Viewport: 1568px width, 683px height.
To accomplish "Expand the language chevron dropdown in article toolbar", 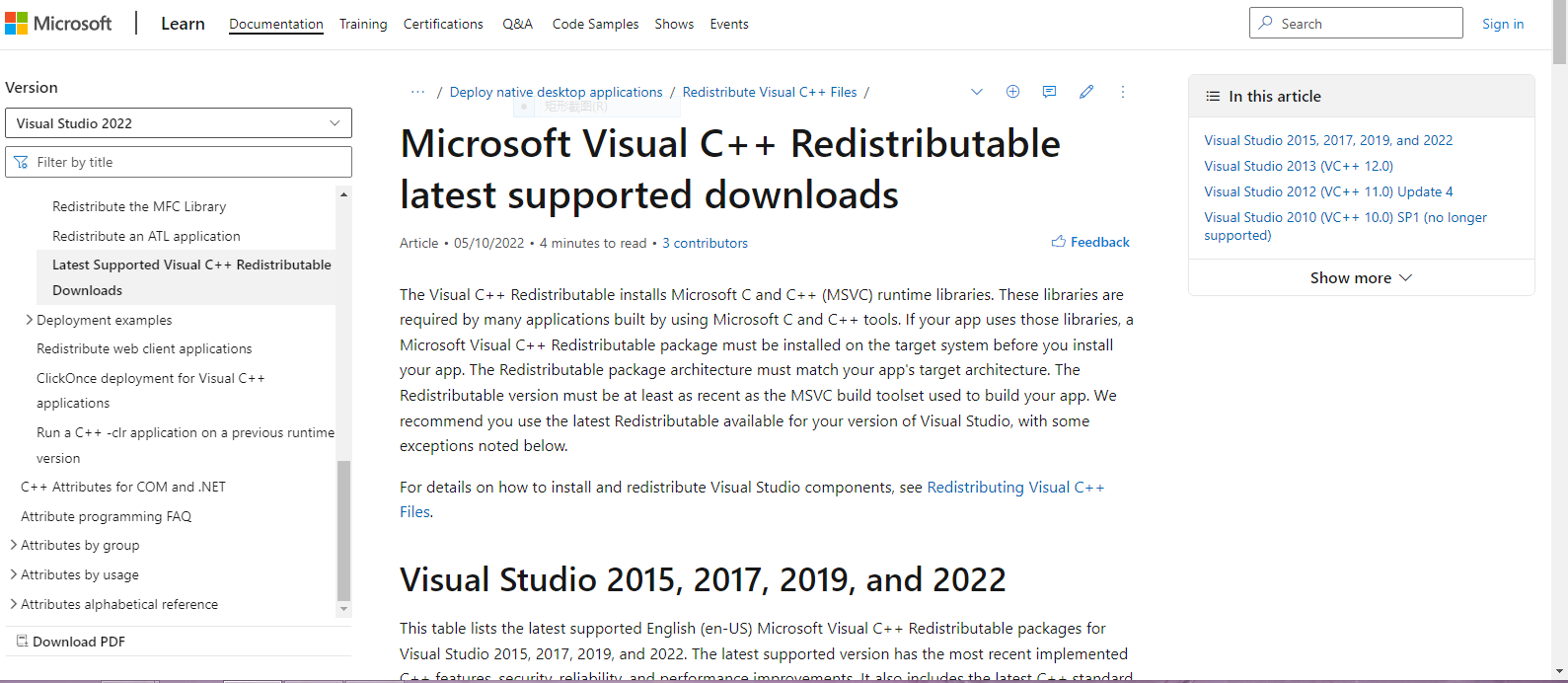I will [x=977, y=92].
